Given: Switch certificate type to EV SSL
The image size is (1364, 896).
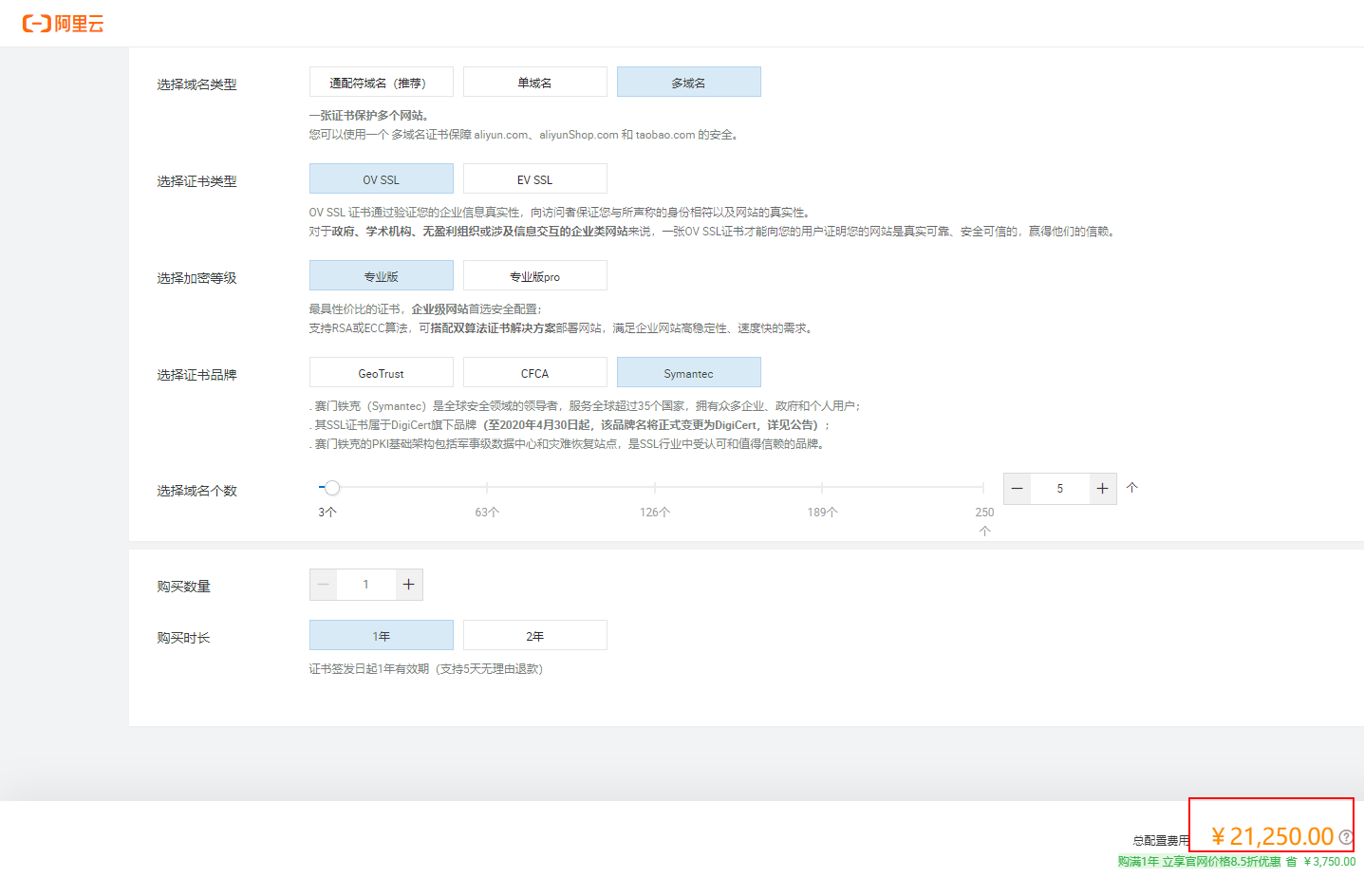Looking at the screenshot, I should click(x=535, y=179).
